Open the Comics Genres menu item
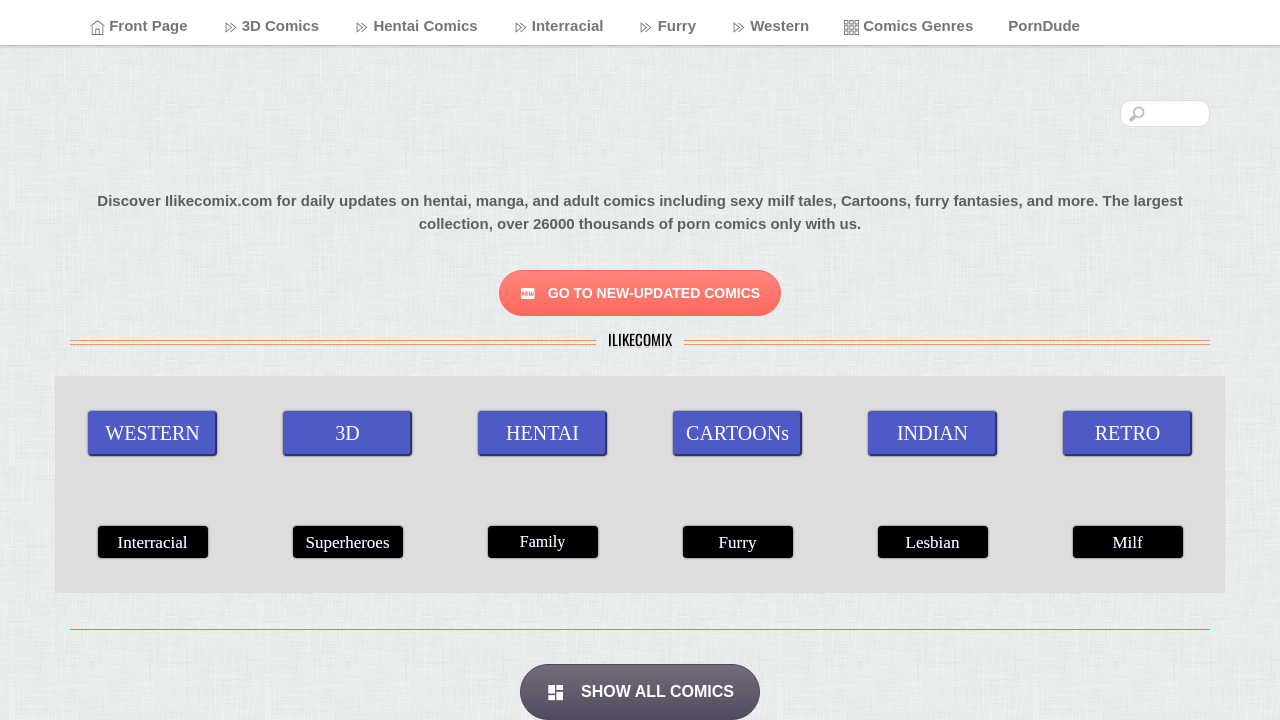Screen dimensions: 1280x720 coord(908,26)
